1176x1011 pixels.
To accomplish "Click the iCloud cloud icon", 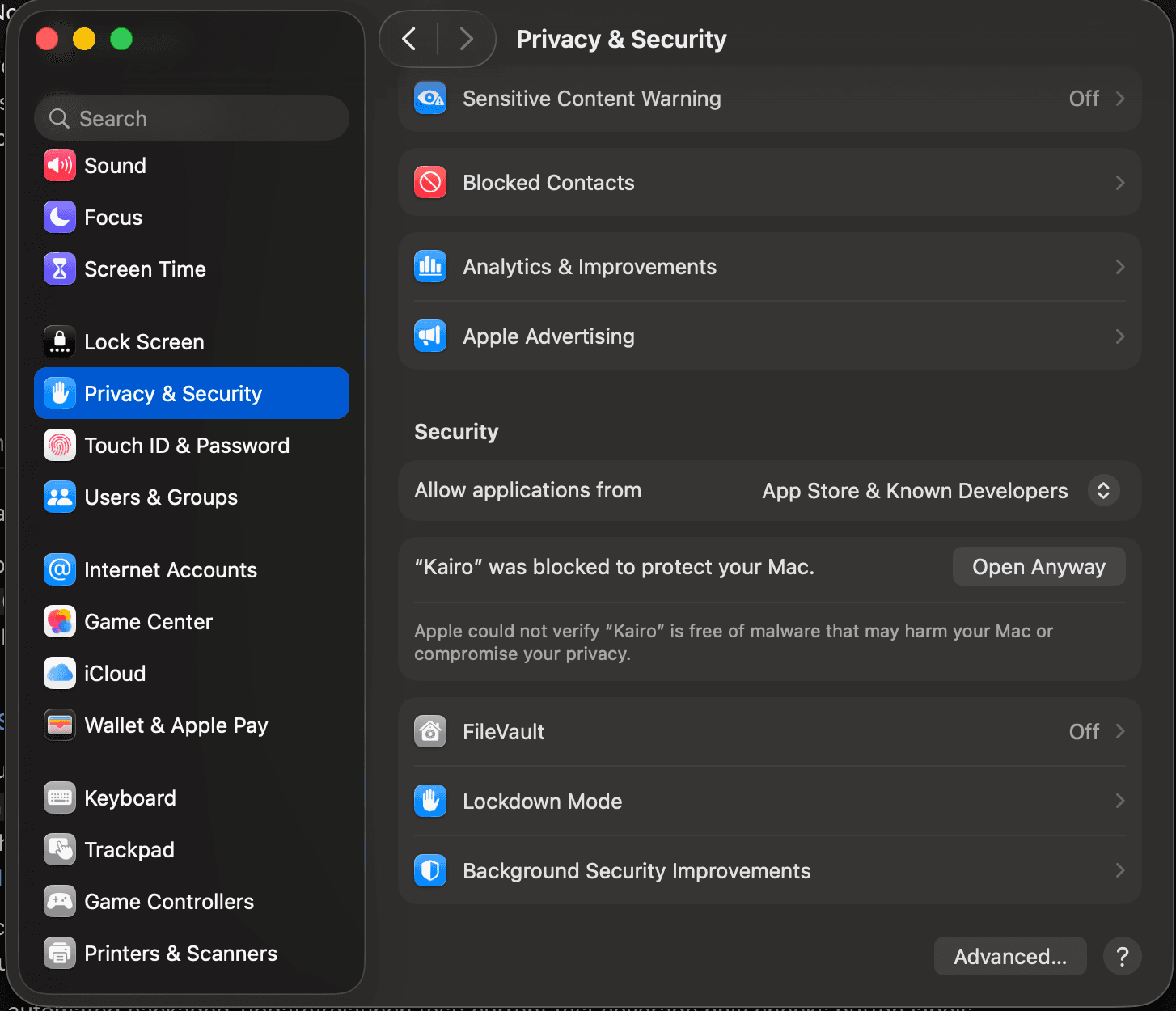I will pos(60,674).
